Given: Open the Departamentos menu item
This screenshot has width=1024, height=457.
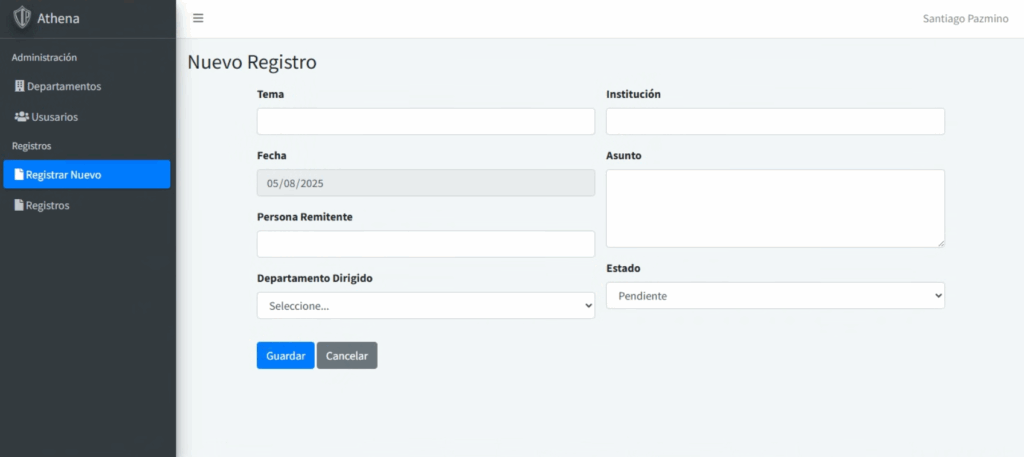Looking at the screenshot, I should [x=64, y=87].
